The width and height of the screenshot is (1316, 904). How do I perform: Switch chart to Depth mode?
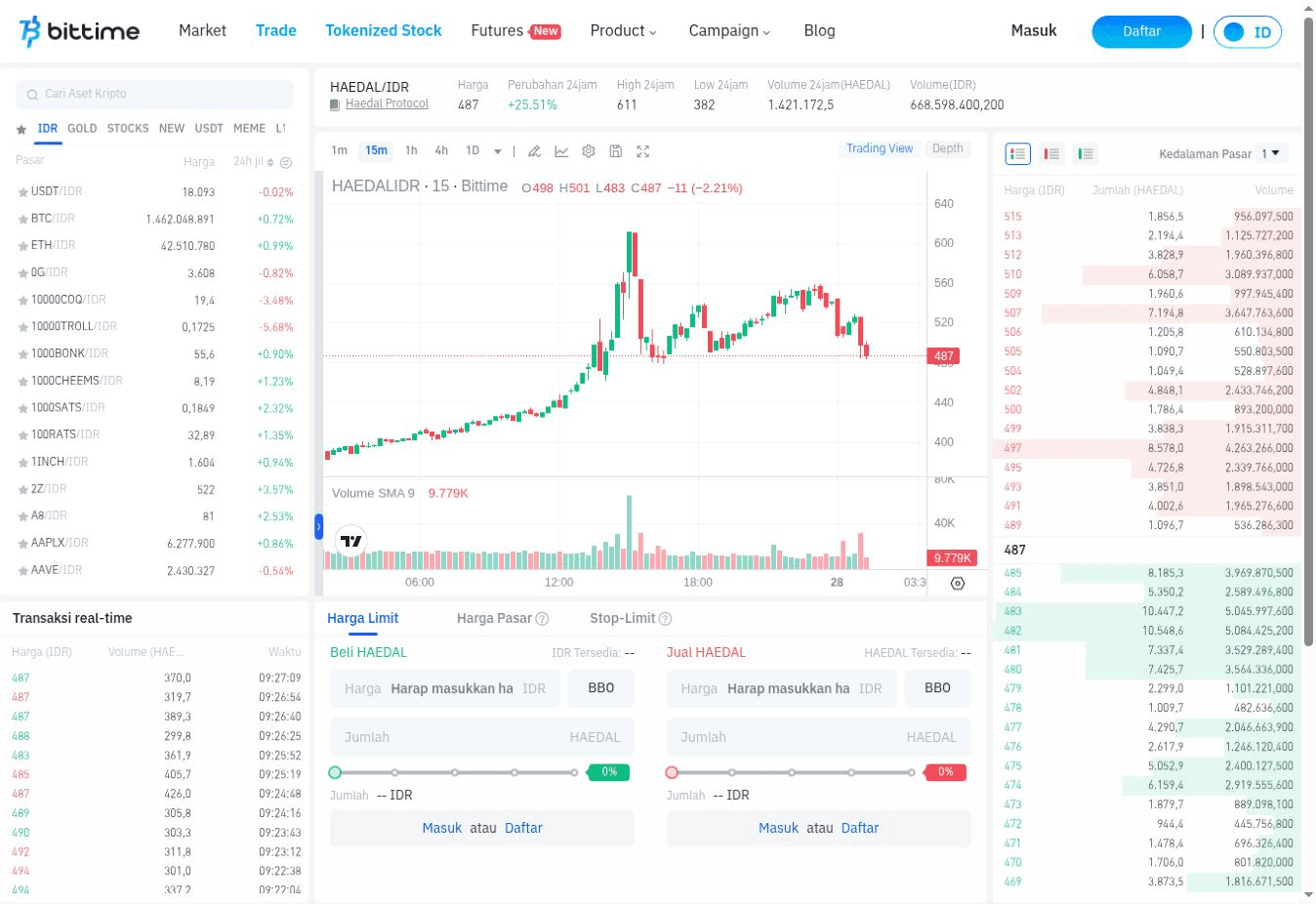(x=947, y=148)
